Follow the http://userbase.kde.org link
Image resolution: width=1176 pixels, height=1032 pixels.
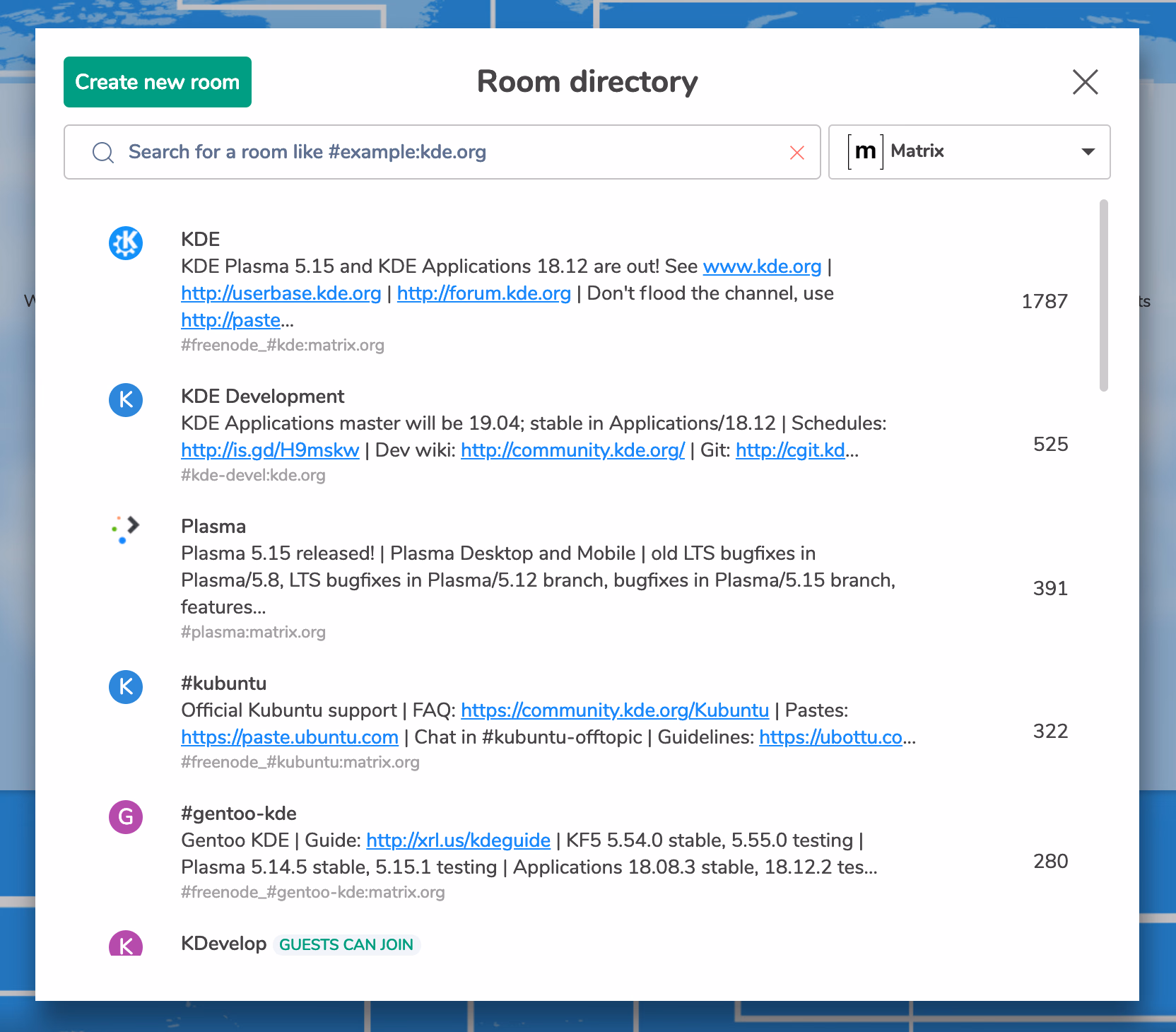(281, 293)
